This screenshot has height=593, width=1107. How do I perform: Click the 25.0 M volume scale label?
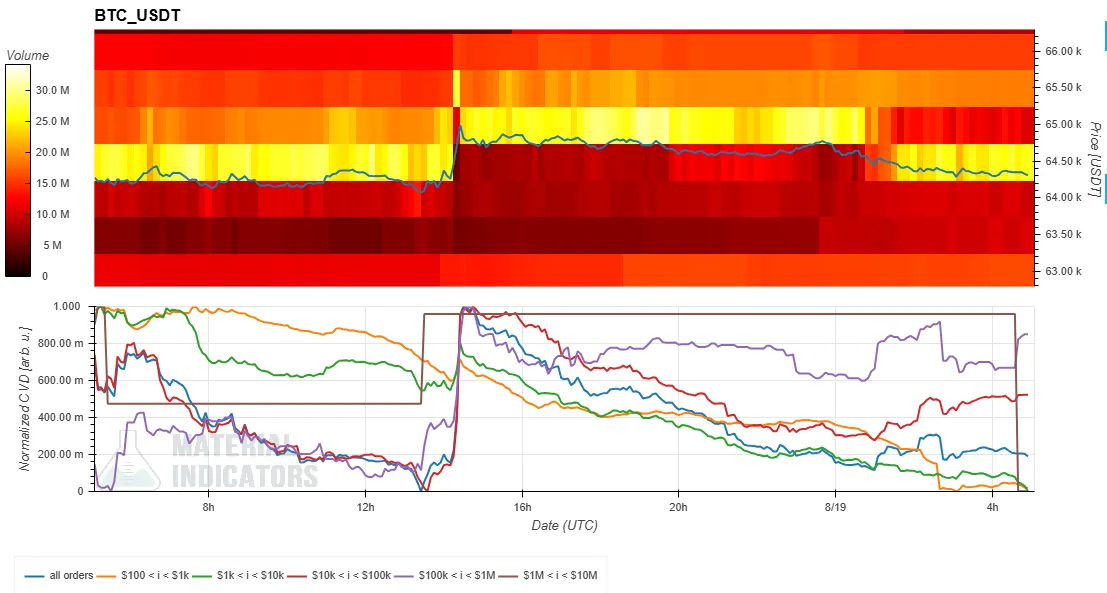tap(52, 121)
